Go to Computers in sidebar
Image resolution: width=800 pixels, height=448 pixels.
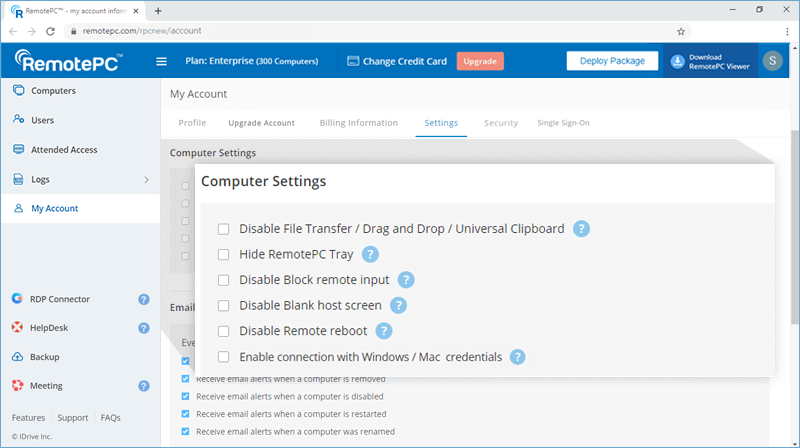53,91
